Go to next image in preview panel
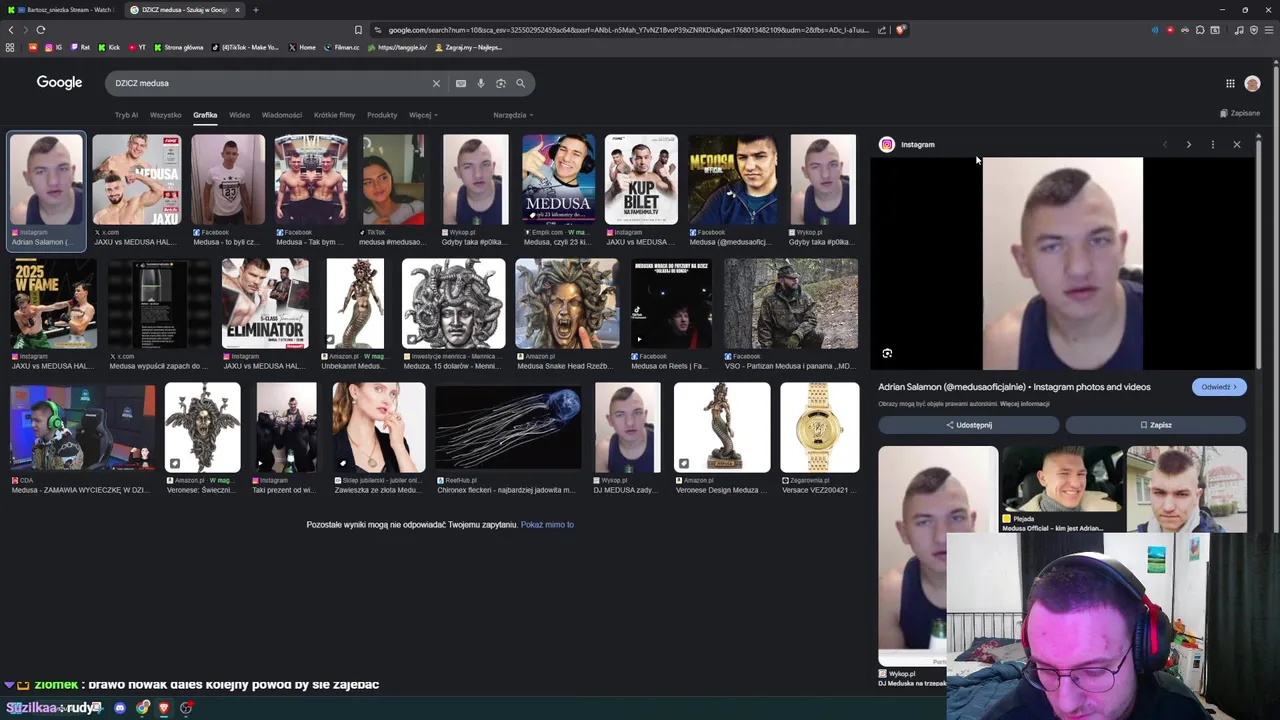 point(1188,144)
